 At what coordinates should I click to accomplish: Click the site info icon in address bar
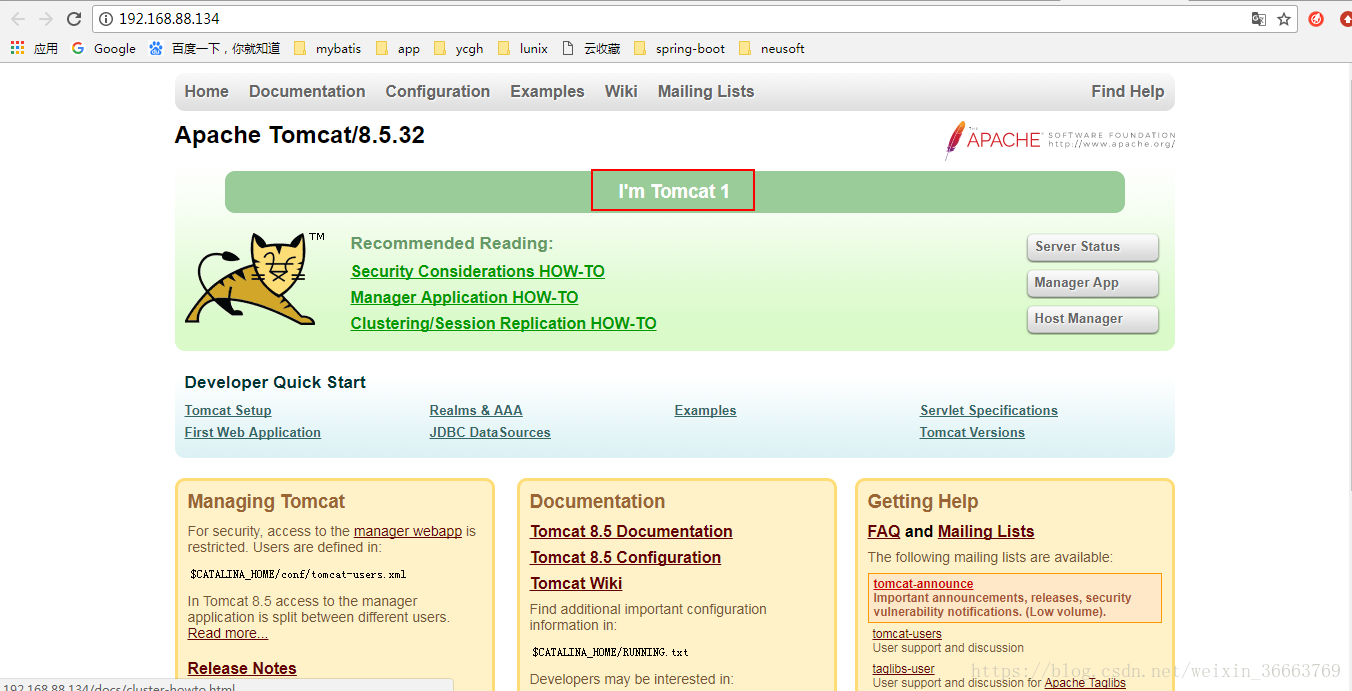106,19
